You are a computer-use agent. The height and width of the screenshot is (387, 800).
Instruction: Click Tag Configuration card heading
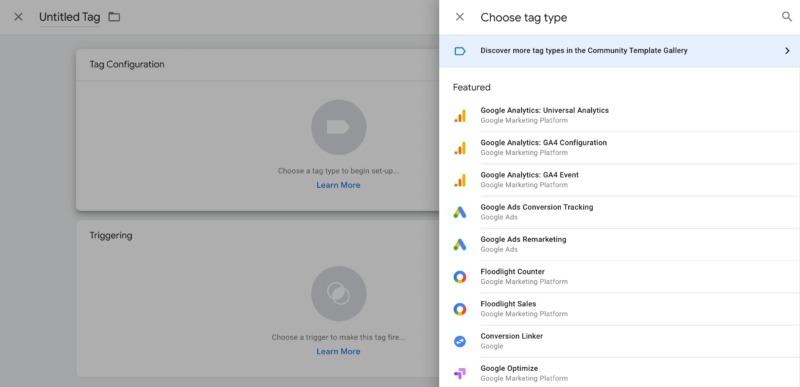pyautogui.click(x=127, y=65)
